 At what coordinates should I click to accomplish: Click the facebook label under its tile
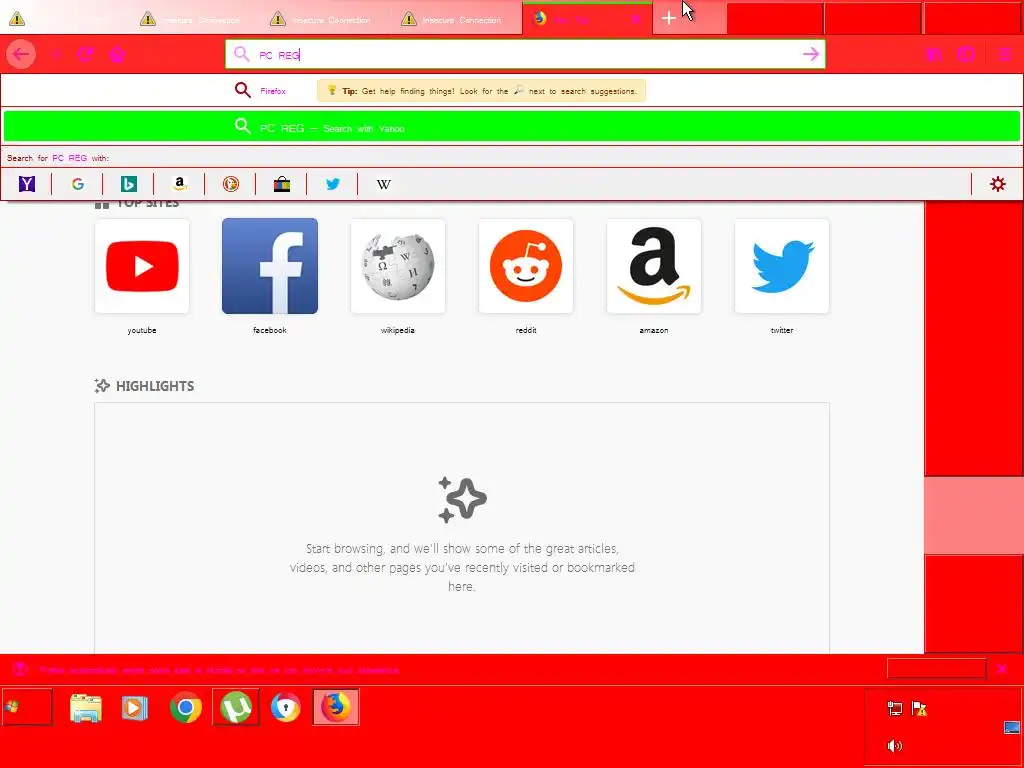[270, 330]
